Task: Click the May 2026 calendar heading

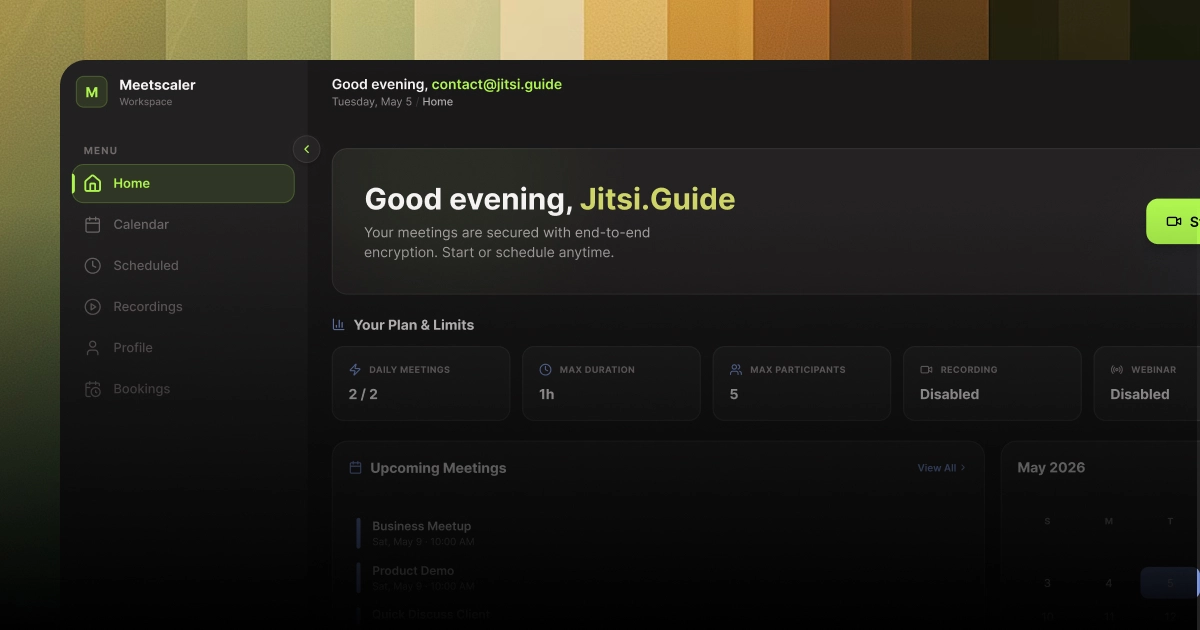Action: click(1051, 468)
